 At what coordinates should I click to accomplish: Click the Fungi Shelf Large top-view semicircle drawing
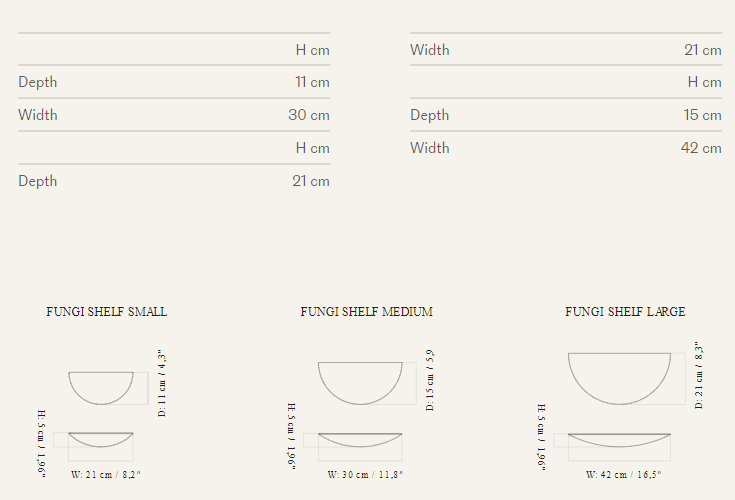[619, 376]
